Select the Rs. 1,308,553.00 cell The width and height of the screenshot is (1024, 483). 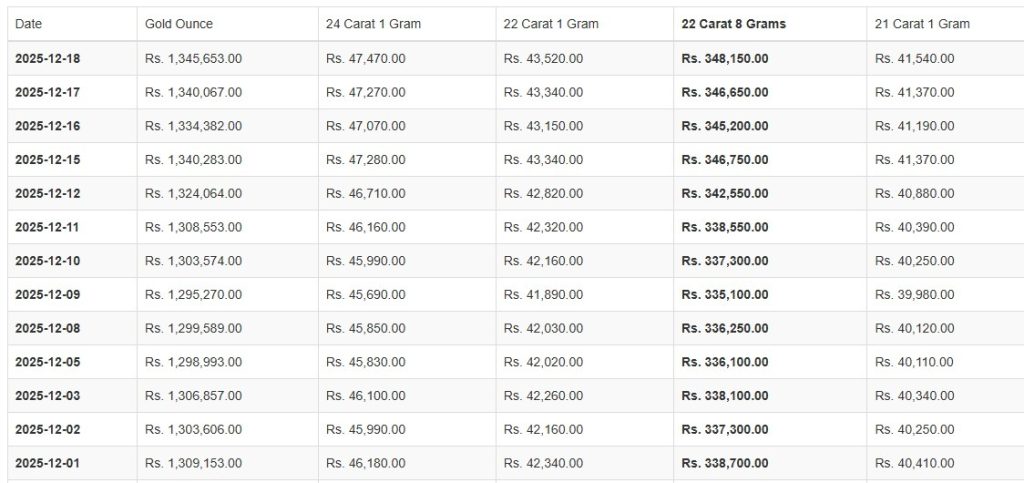pos(193,228)
